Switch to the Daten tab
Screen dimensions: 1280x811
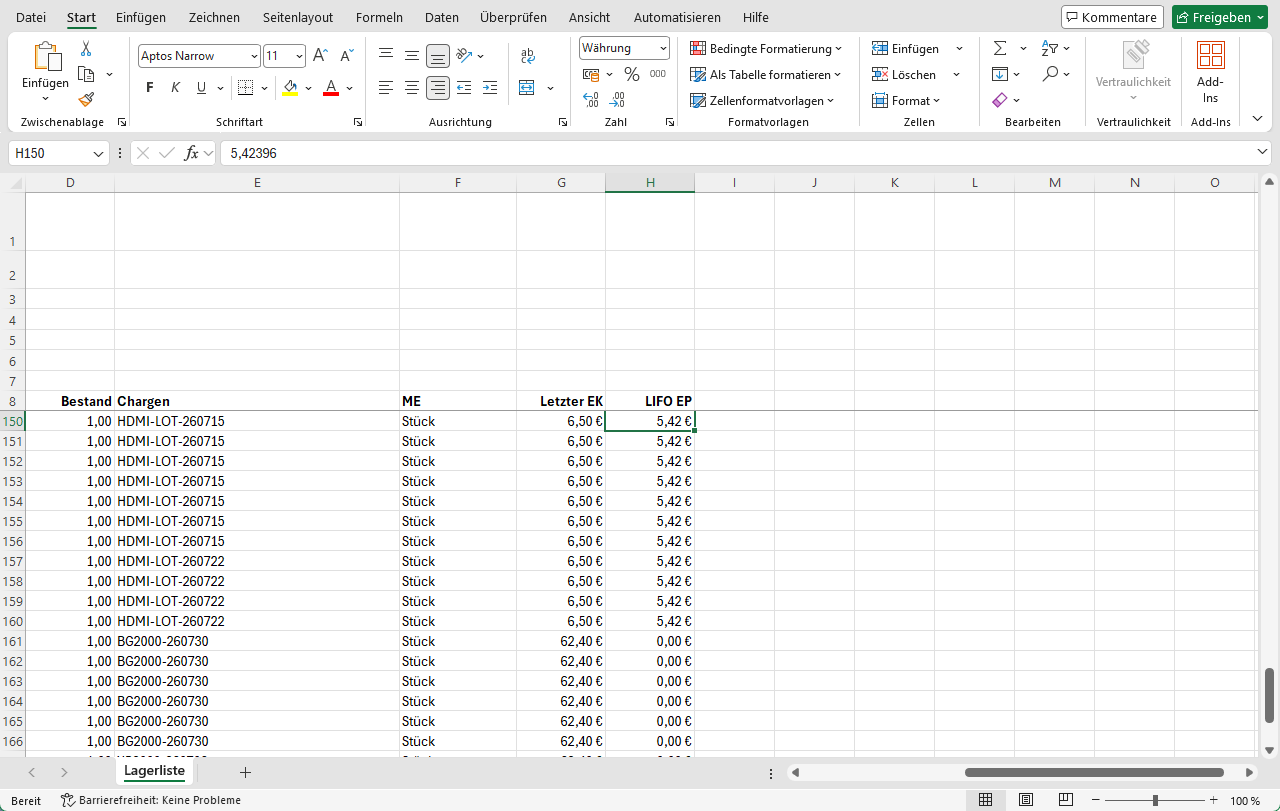click(442, 17)
